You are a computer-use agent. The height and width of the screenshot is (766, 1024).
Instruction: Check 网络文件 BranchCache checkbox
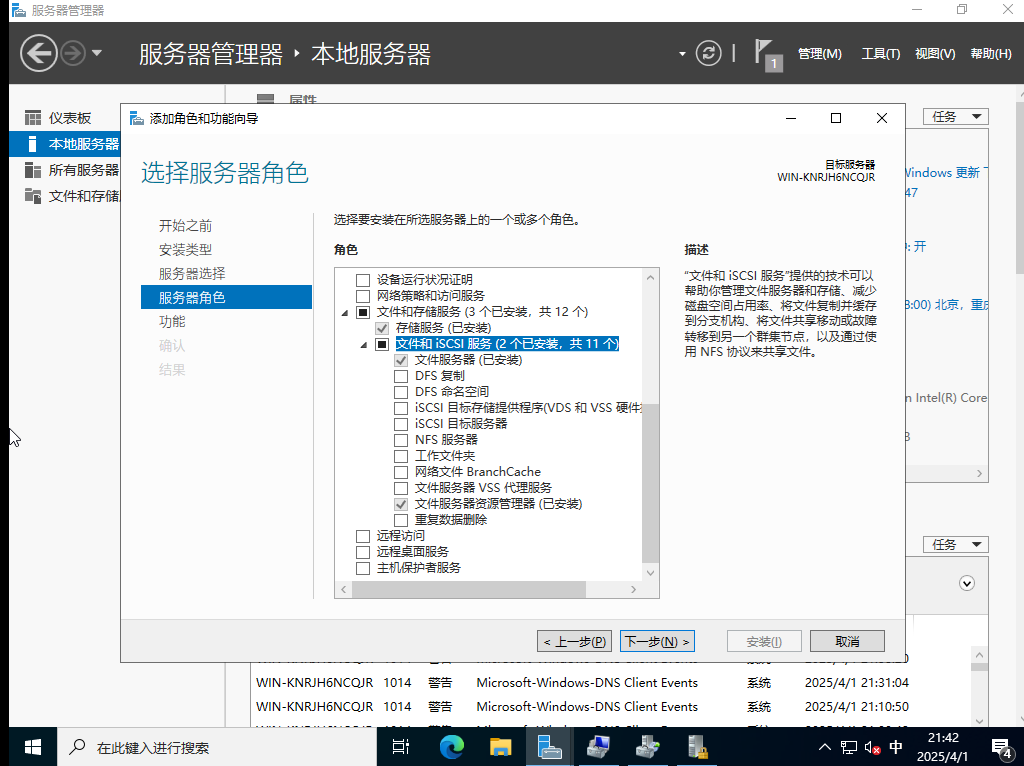401,472
